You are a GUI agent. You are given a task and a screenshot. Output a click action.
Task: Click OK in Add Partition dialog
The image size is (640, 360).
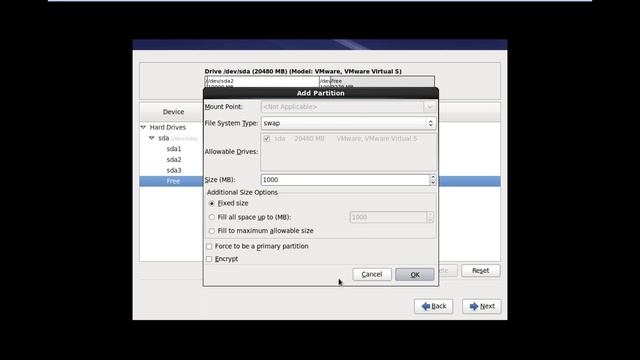click(x=414, y=274)
